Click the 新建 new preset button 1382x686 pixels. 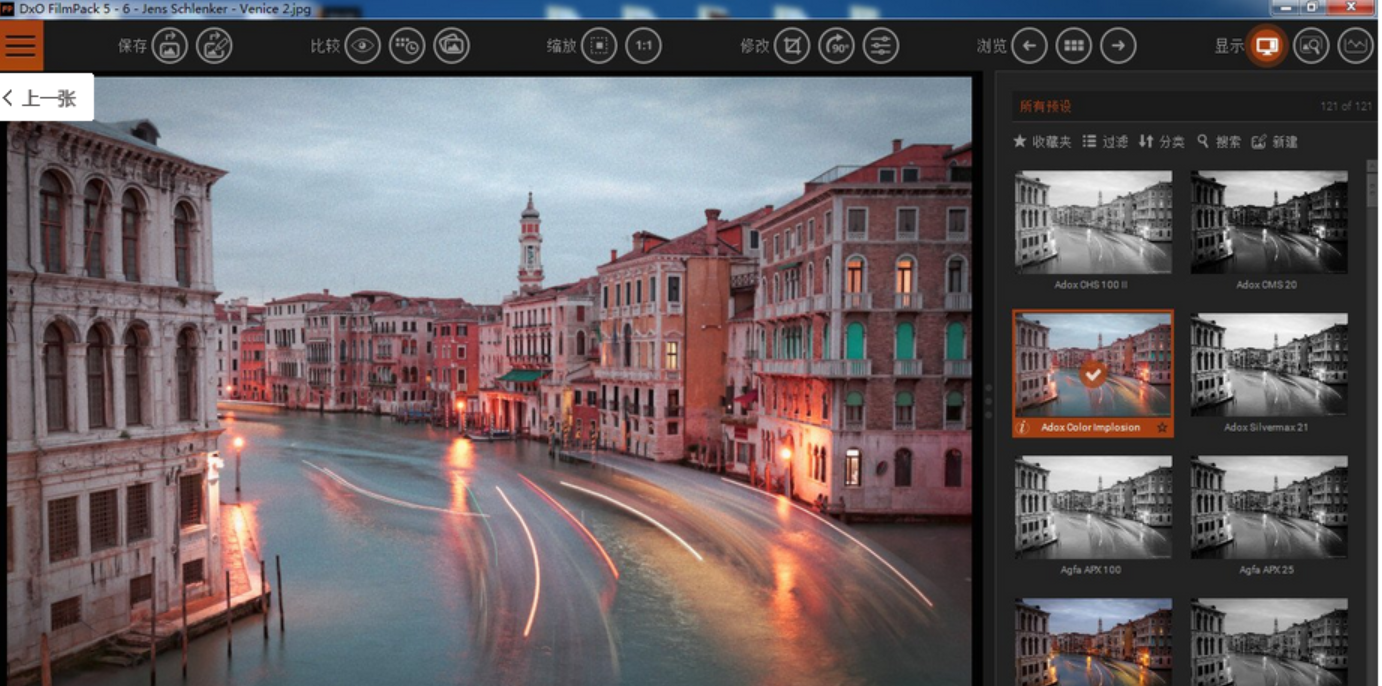click(x=1274, y=142)
